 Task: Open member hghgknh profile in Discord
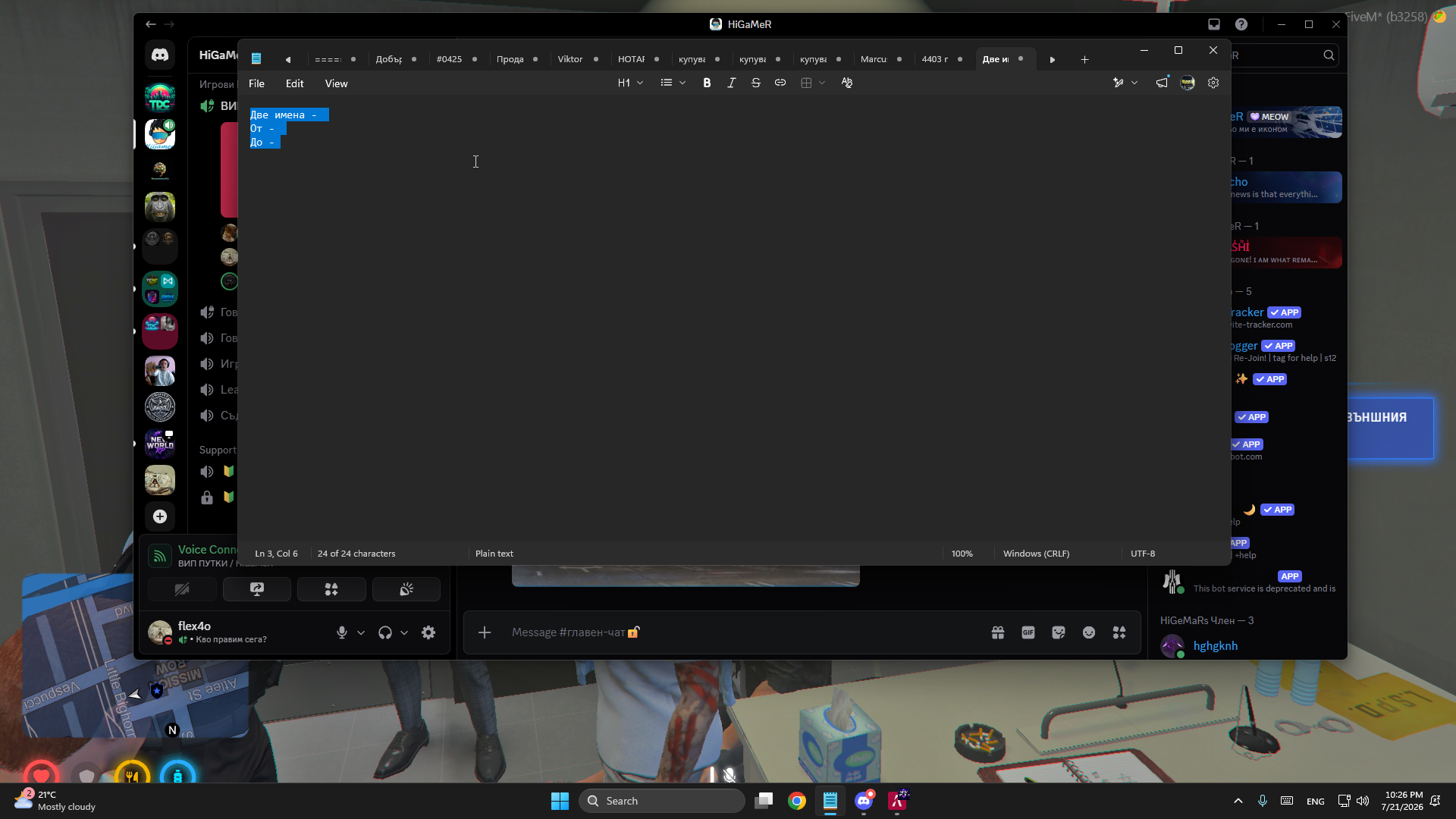click(1215, 646)
